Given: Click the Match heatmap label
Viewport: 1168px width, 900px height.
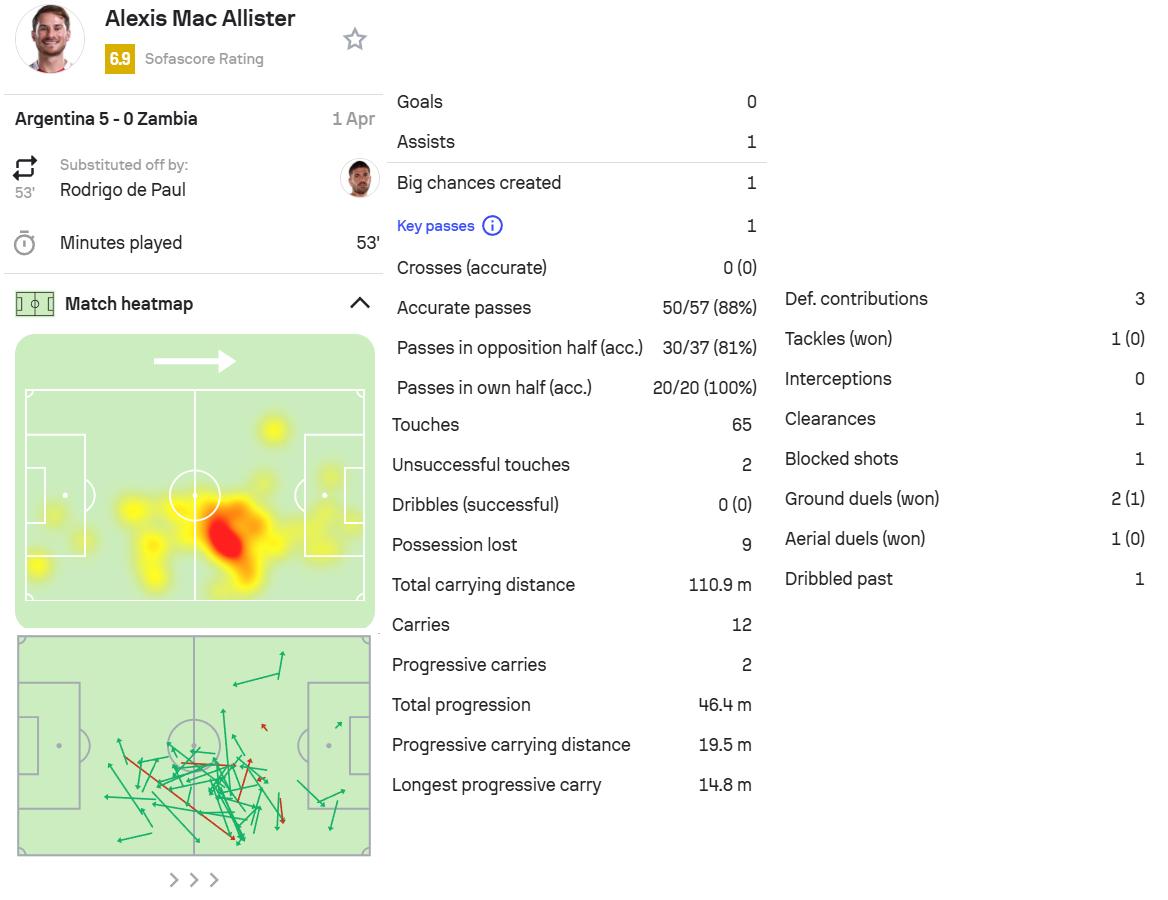Looking at the screenshot, I should click(129, 304).
